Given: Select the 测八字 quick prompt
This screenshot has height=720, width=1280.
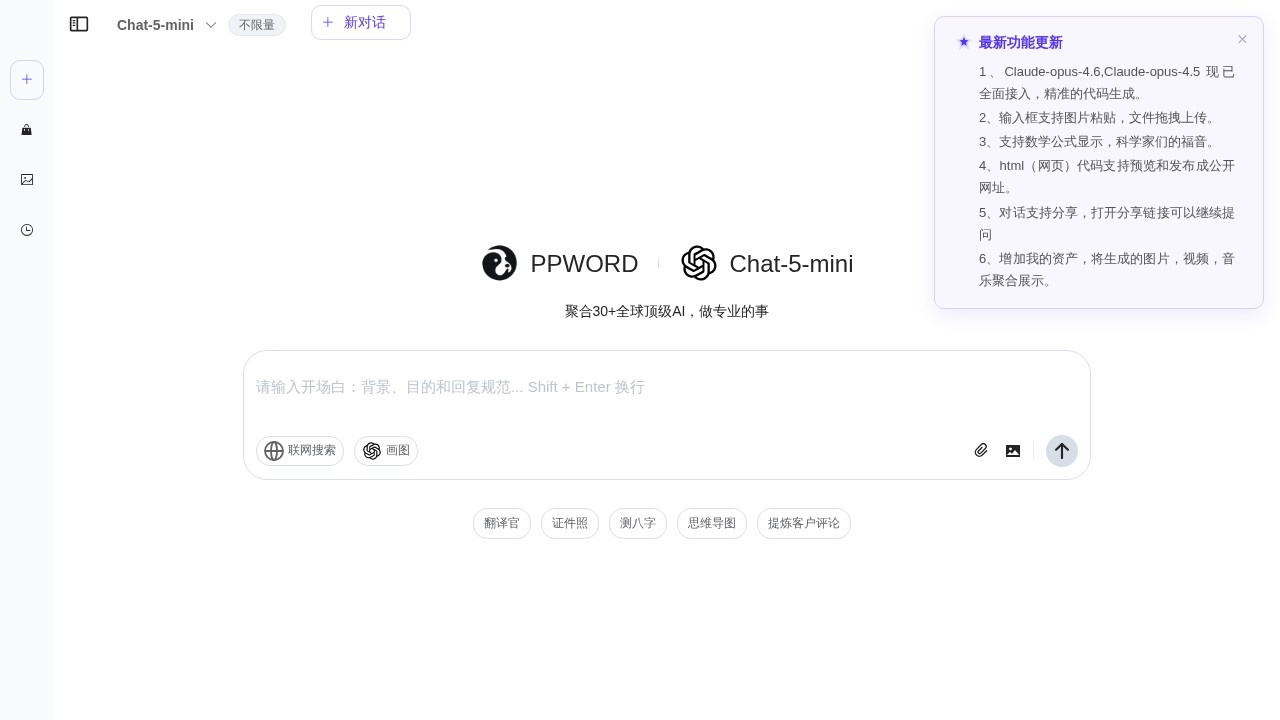Looking at the screenshot, I should tap(638, 523).
